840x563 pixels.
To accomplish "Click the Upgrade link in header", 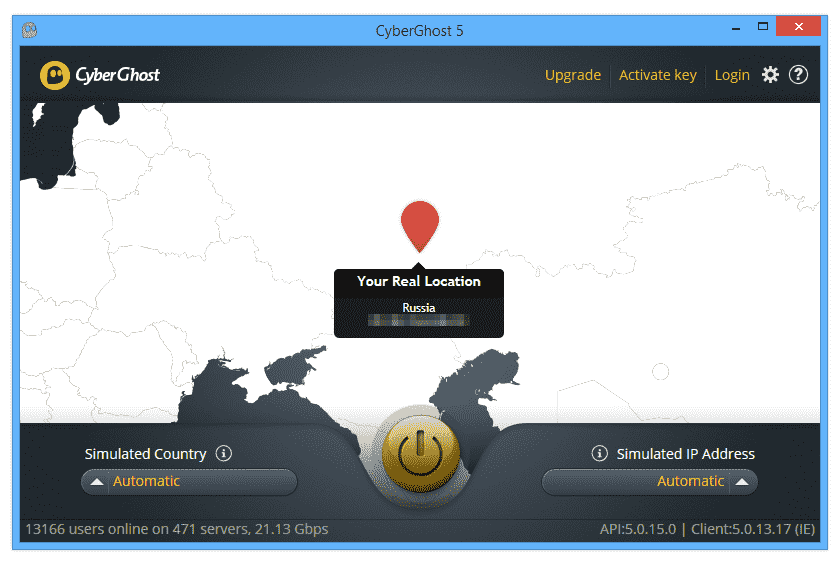I will [573, 75].
